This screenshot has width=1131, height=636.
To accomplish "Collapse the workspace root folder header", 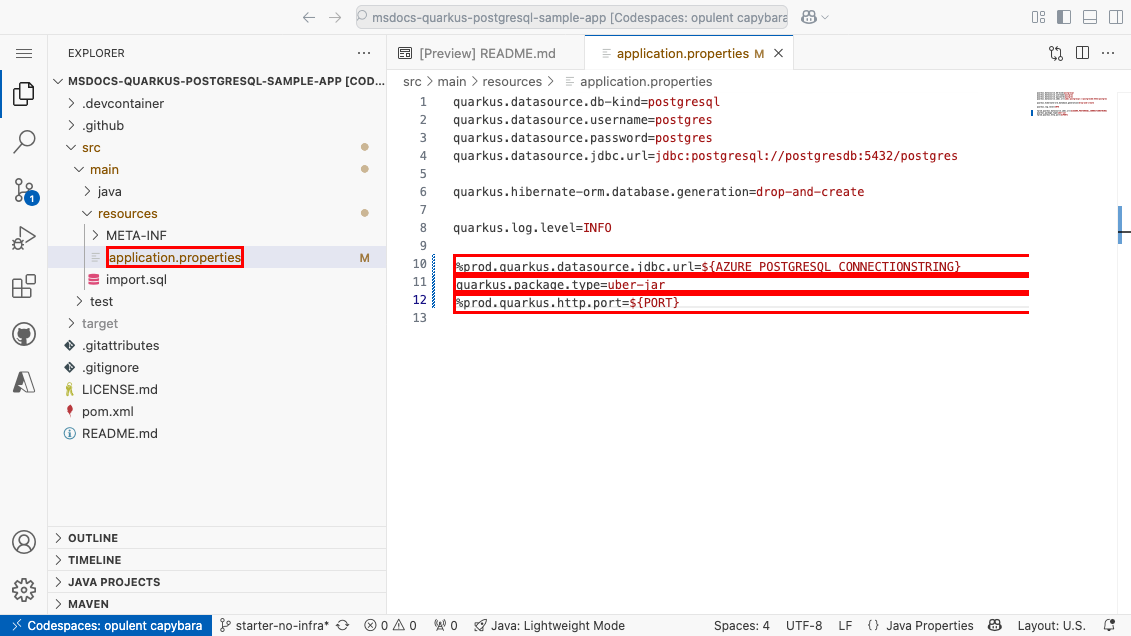I will click(x=217, y=81).
